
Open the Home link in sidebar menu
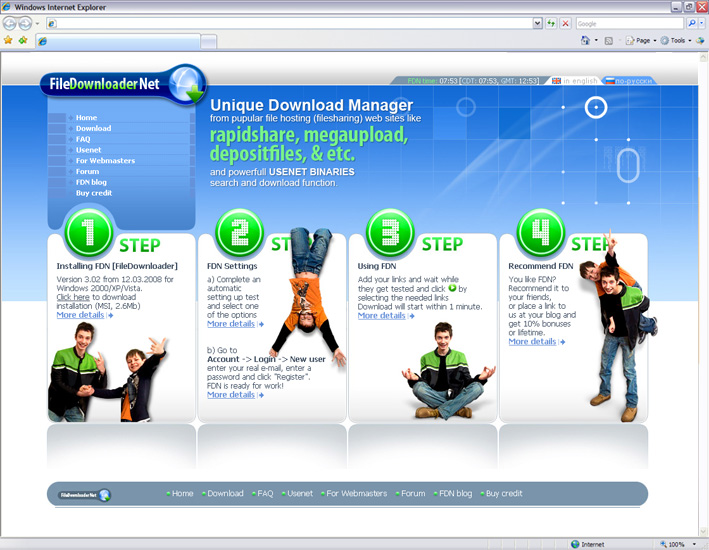click(86, 118)
